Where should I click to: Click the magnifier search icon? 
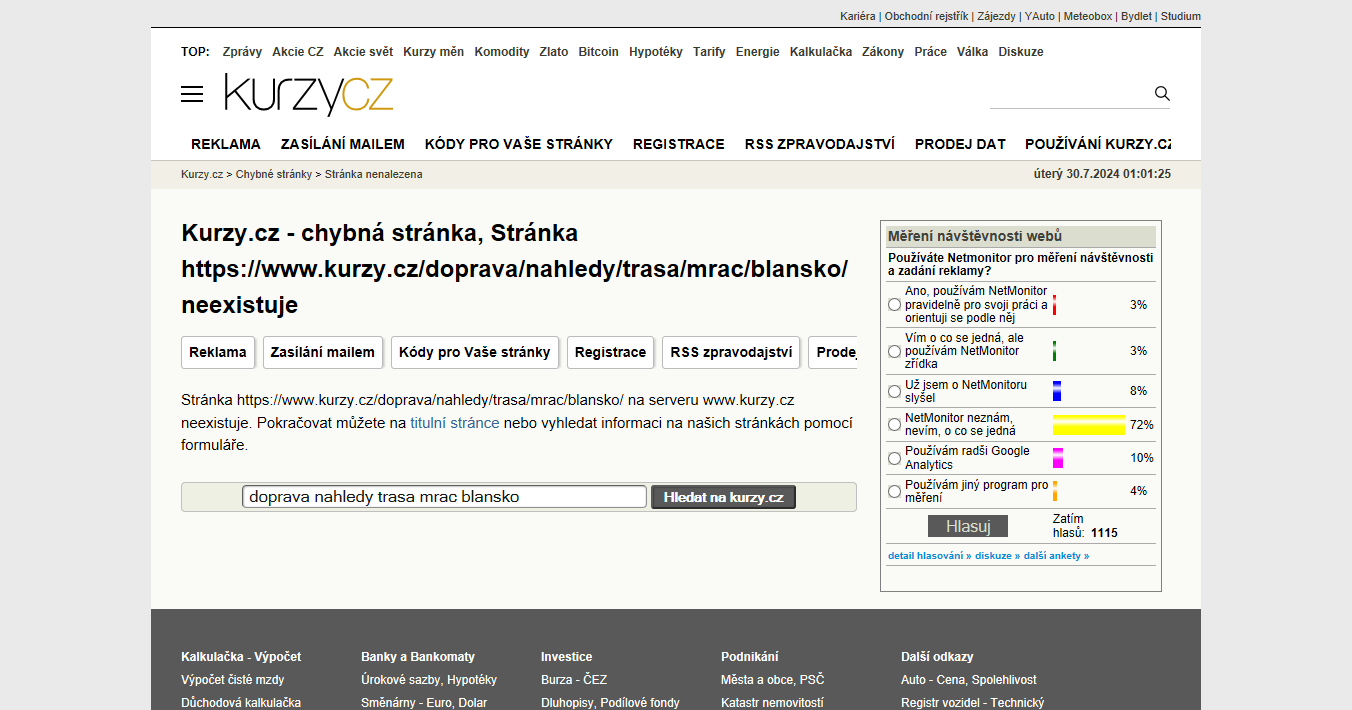coord(1162,93)
